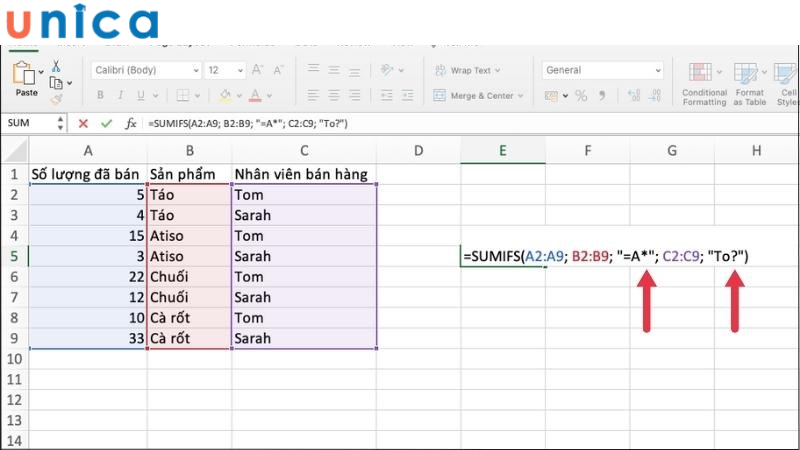Image resolution: width=800 pixels, height=450 pixels.
Task: Toggle Underline formatting
Action: pyautogui.click(x=141, y=95)
